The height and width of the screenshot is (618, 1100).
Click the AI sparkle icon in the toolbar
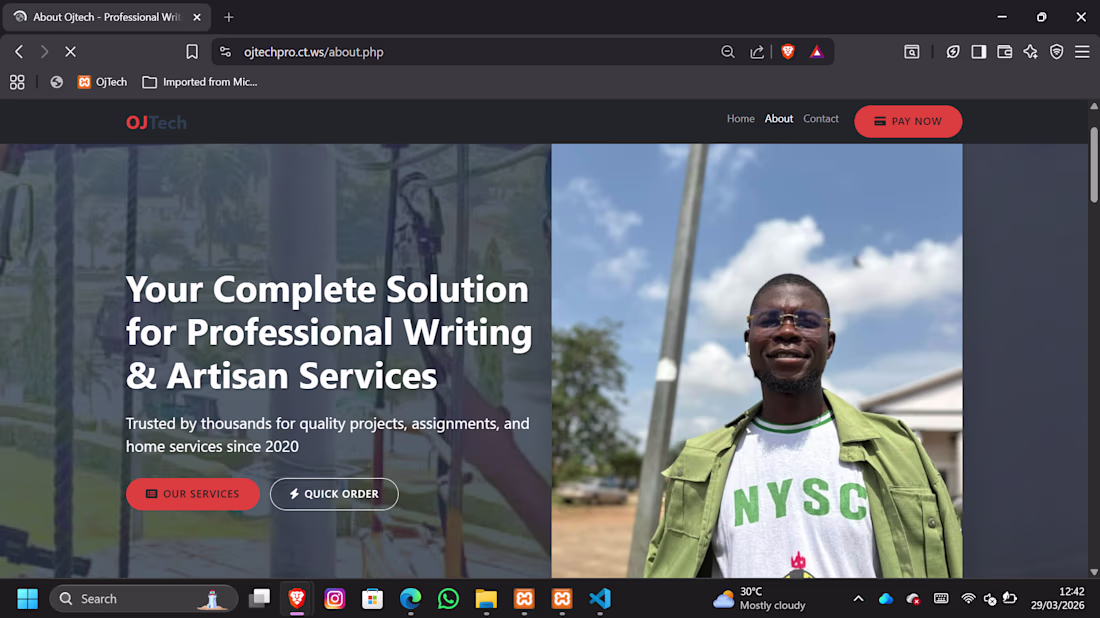1031,52
